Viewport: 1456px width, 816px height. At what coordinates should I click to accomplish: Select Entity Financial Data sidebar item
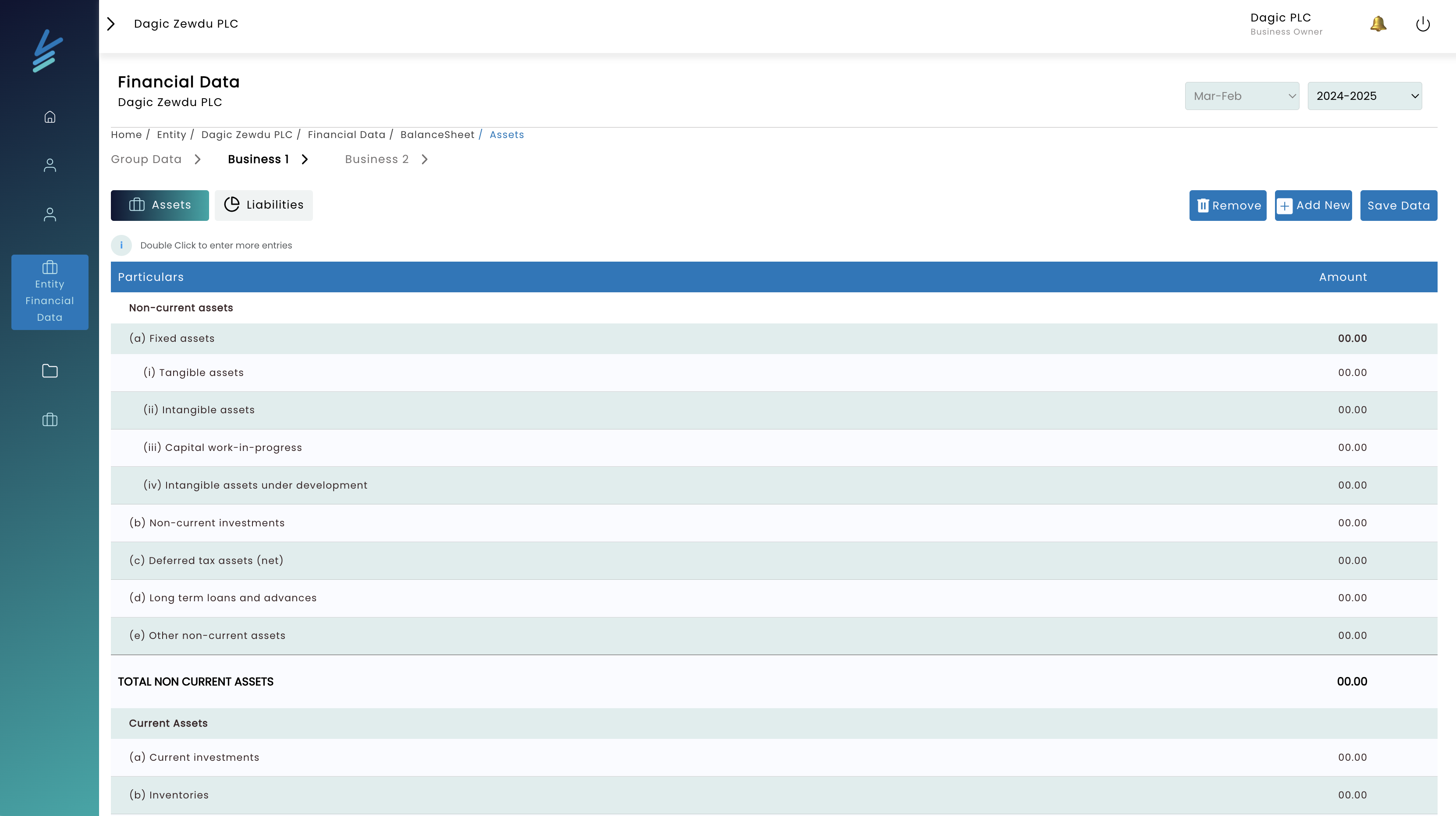tap(50, 292)
